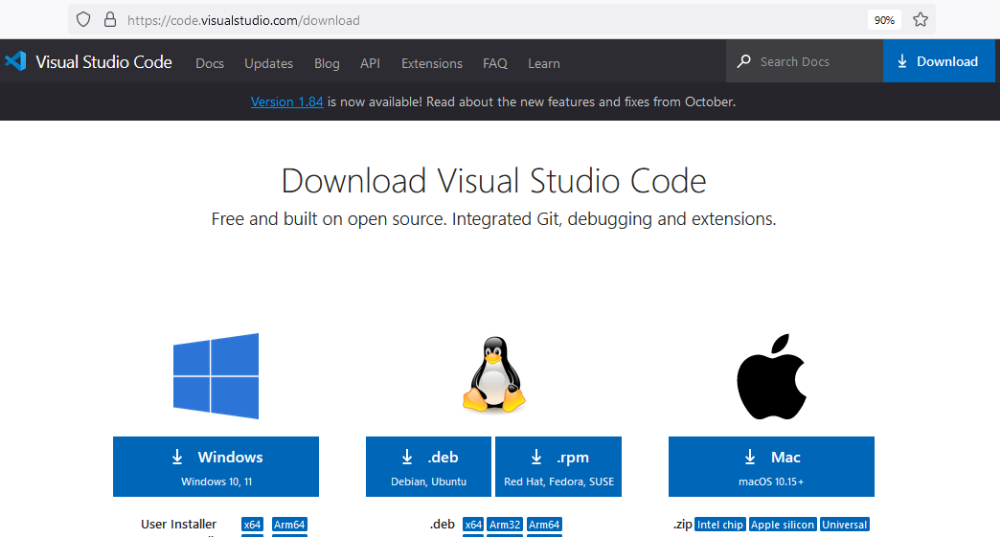Download the Windows 10, 11 installer
Viewport: 1000px width, 537px height.
pyautogui.click(x=216, y=467)
